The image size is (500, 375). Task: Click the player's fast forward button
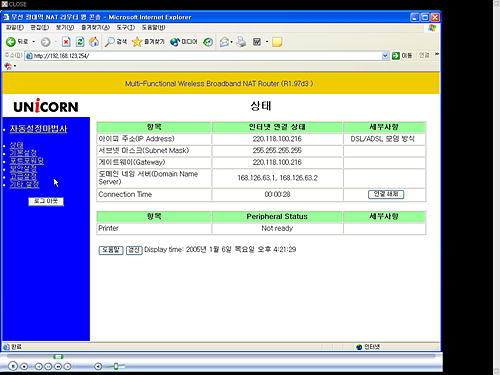coord(58,366)
